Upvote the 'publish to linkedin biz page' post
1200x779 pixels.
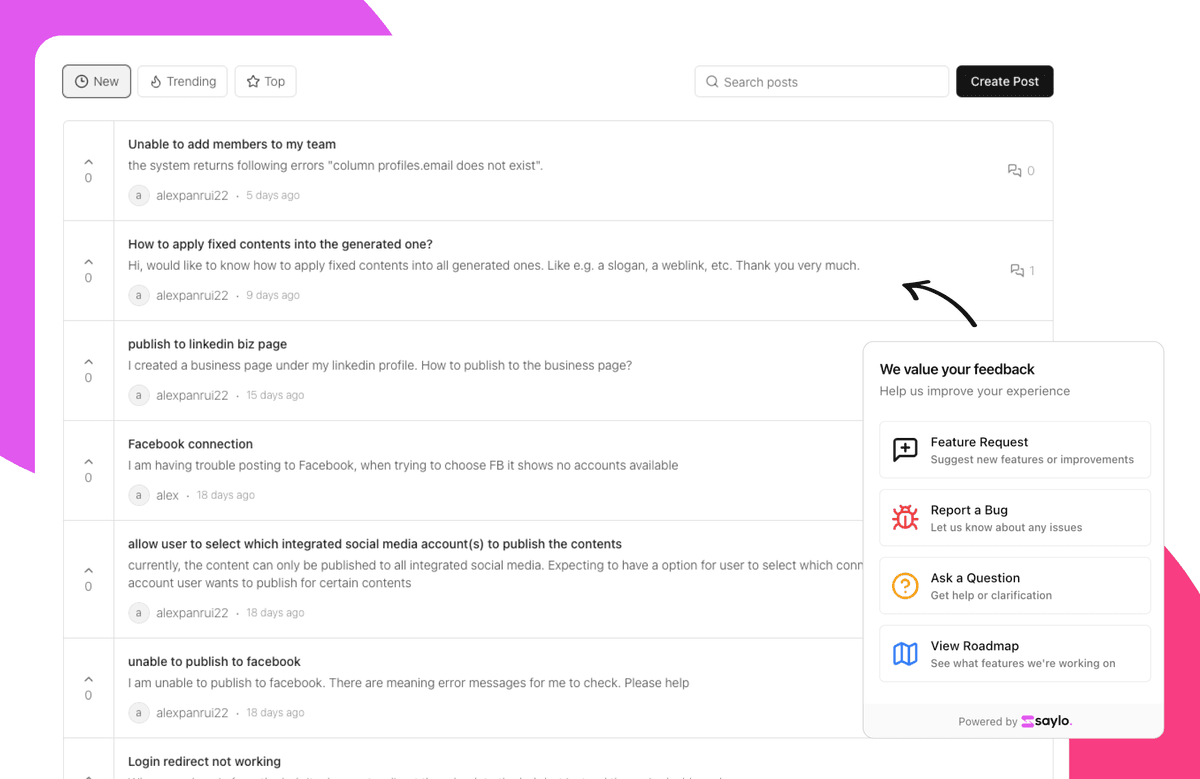tap(88, 364)
